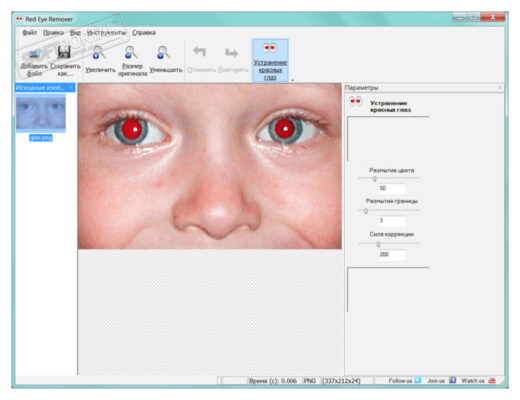The width and height of the screenshot is (520, 400).
Task: Open the Правка menu
Action: [x=53, y=33]
